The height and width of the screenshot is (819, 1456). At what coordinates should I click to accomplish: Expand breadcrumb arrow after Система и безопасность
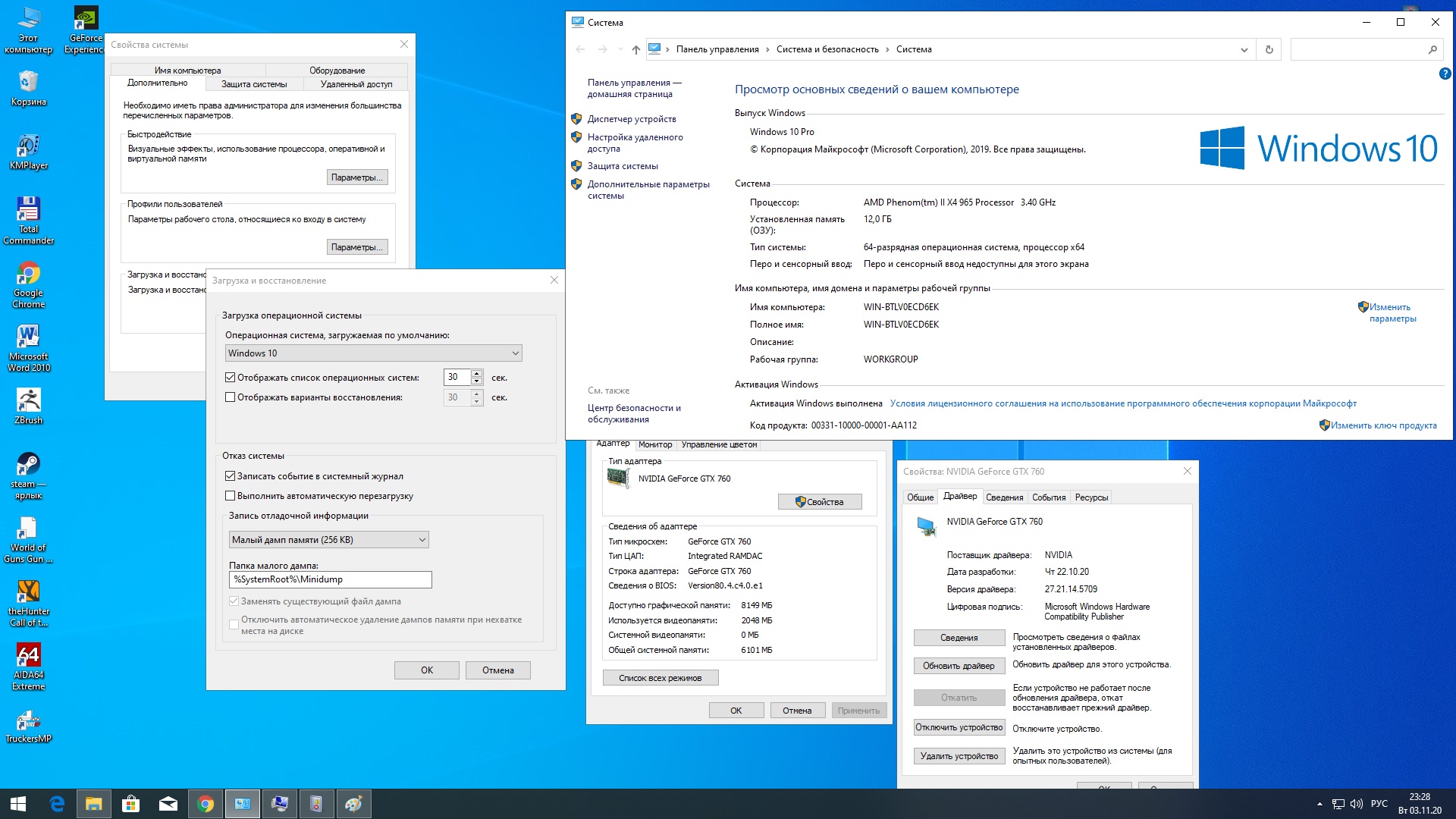(x=887, y=49)
